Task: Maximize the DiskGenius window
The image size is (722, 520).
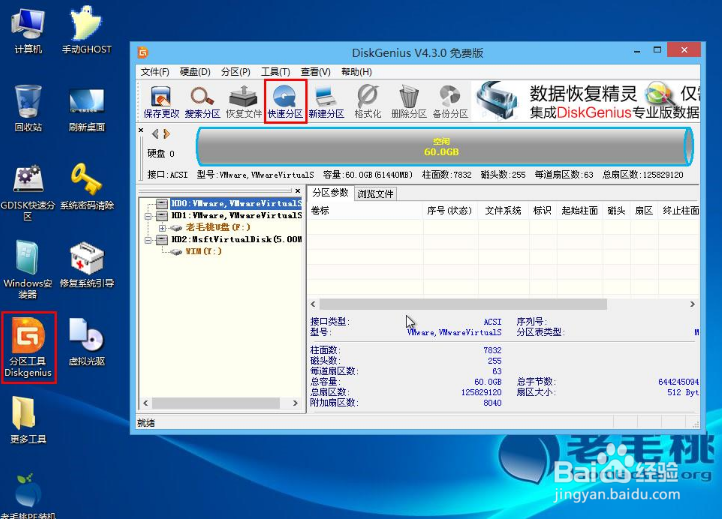Action: click(x=657, y=50)
